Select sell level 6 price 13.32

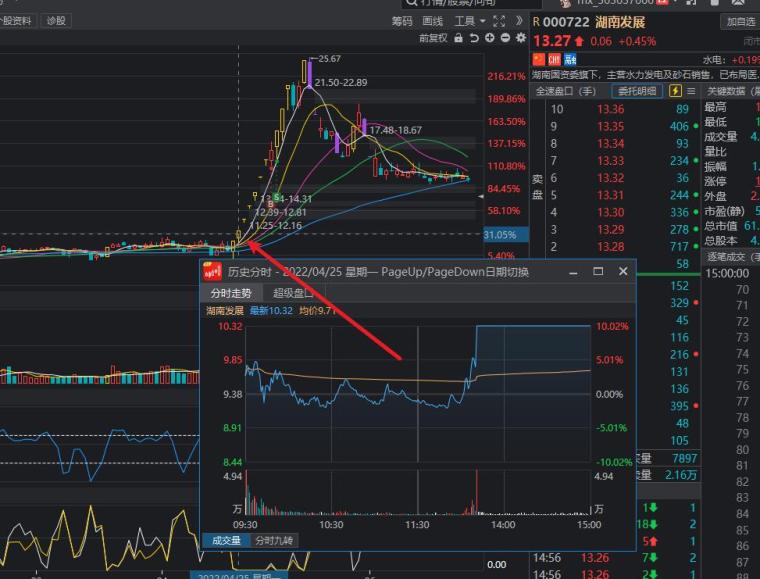pos(610,178)
